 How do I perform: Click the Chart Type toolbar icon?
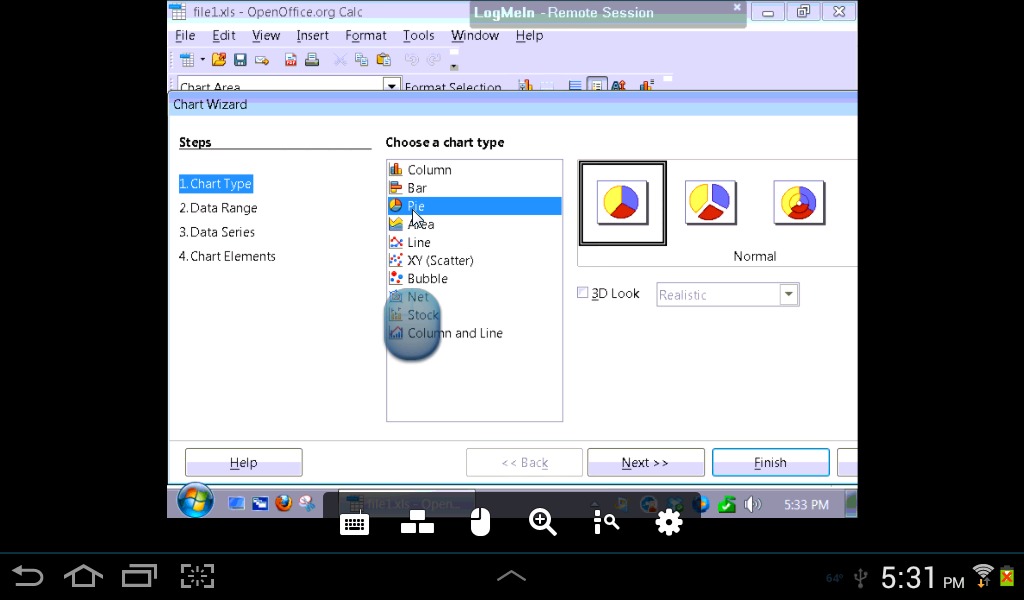[x=525, y=85]
